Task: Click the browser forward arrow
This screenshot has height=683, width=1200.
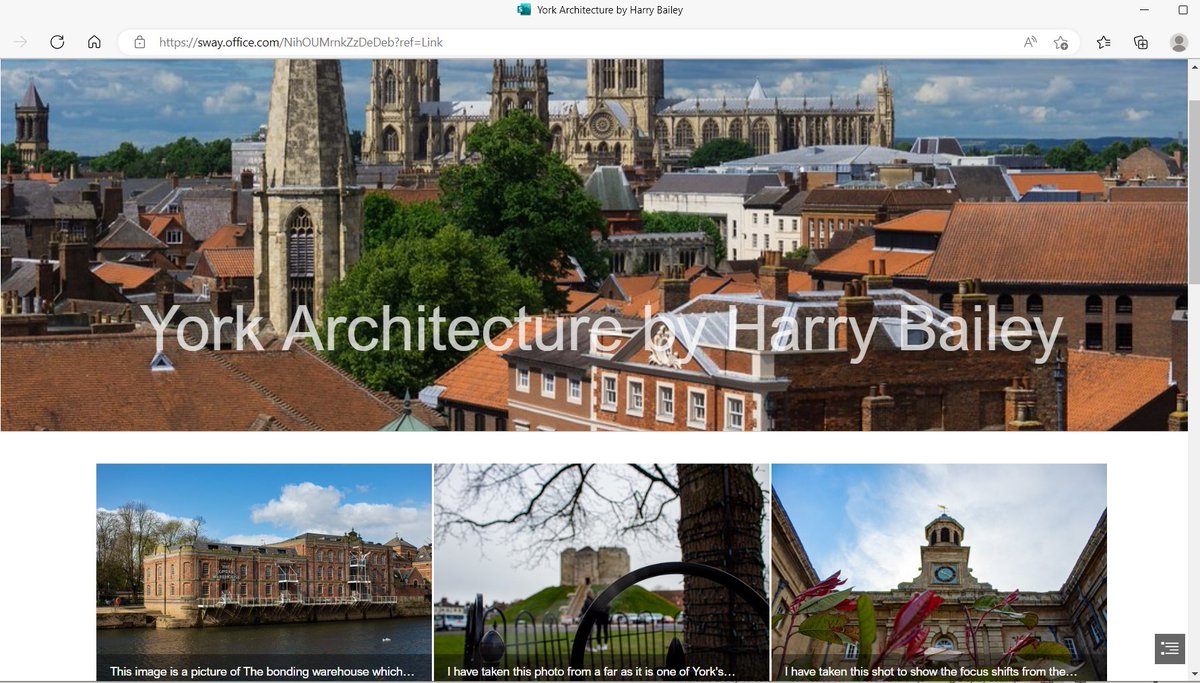Action: (x=21, y=42)
